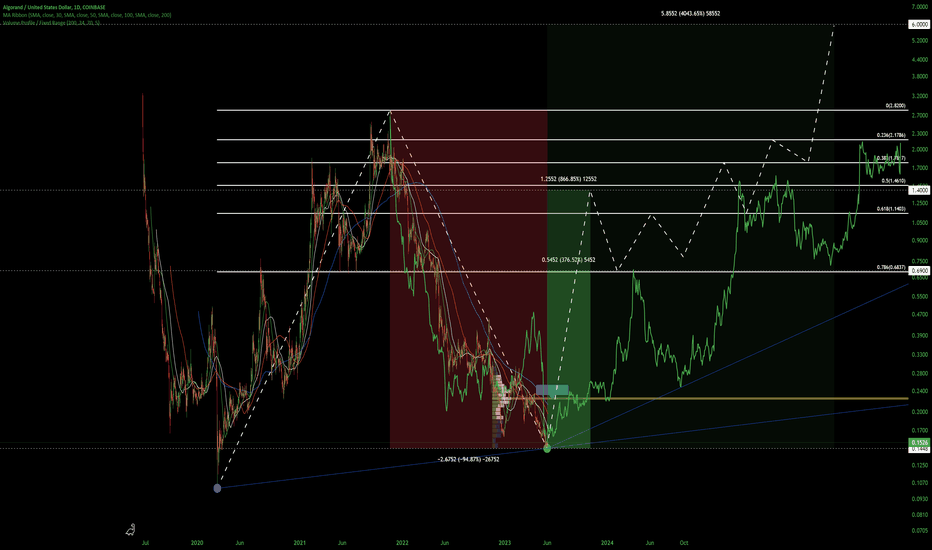
Task: Click the 1.2552 (866.85%) measurement label
Action: click(568, 179)
